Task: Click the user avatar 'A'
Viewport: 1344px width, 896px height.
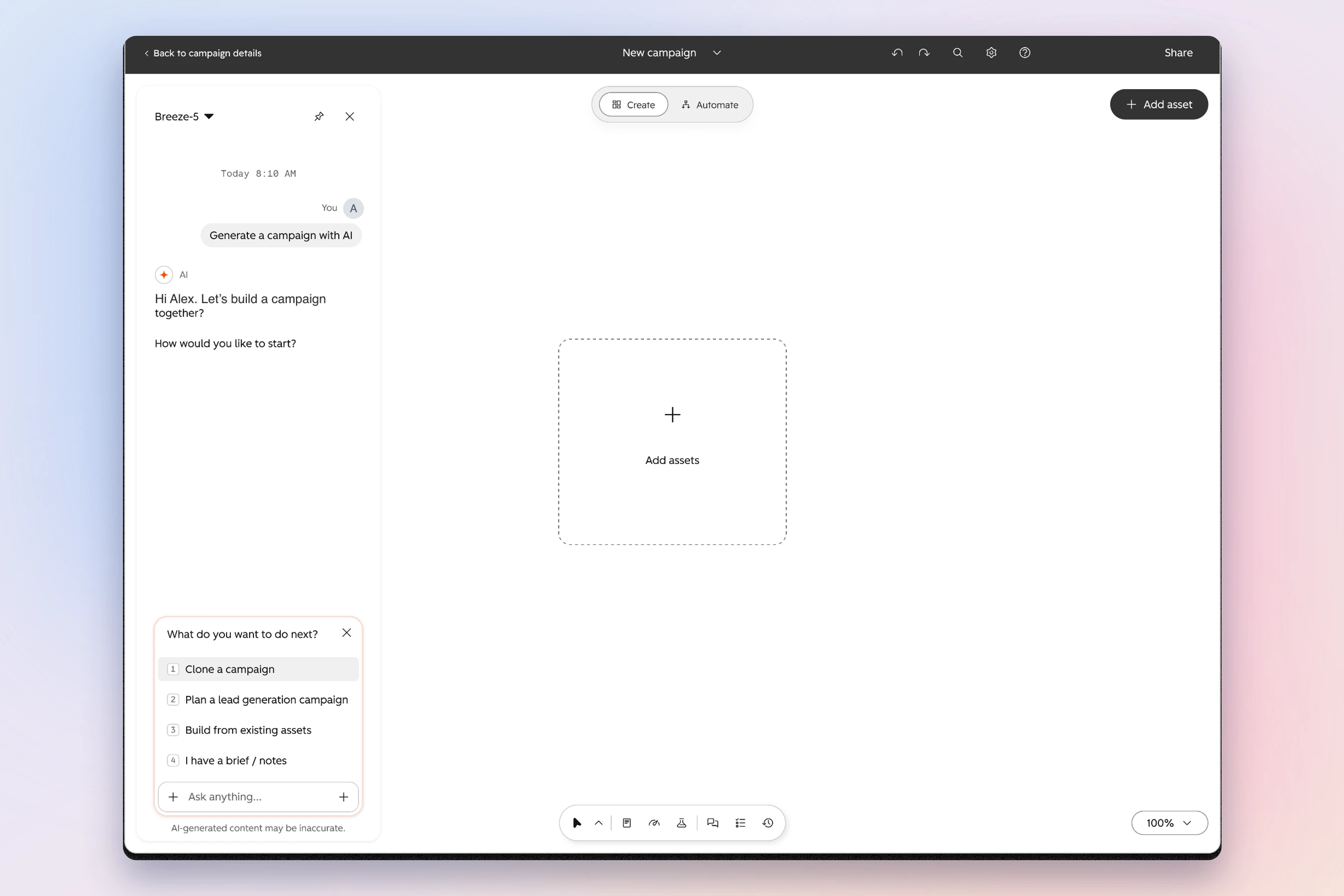Action: (x=354, y=208)
